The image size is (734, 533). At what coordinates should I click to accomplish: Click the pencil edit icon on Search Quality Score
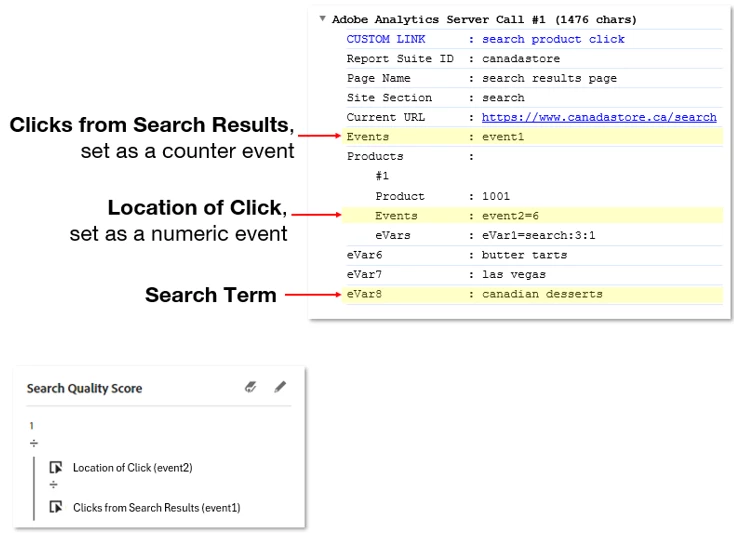pos(280,387)
